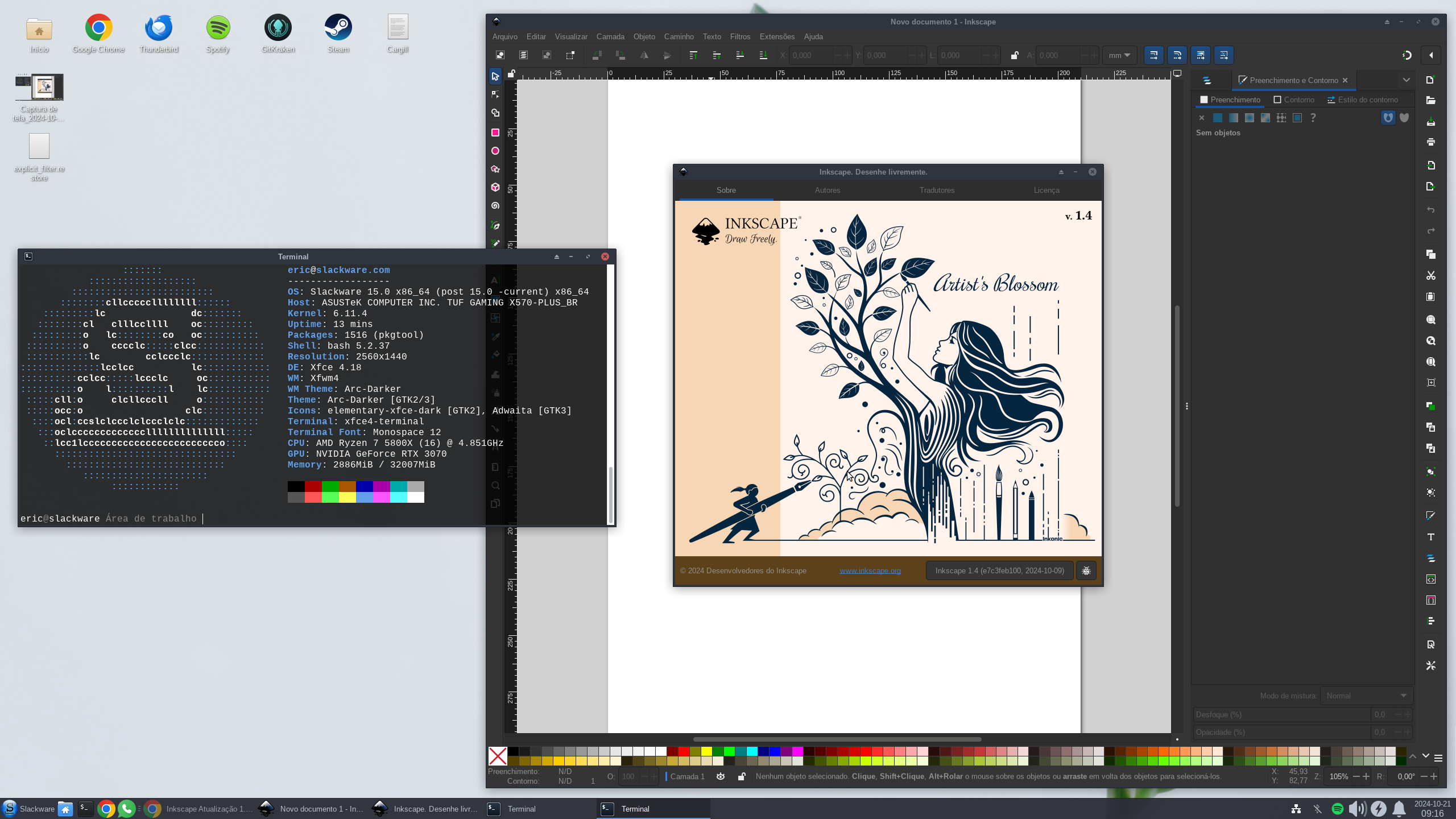Click Rotate 90 degrees clockwise icon
Image resolution: width=1456 pixels, height=819 pixels.
(621, 55)
